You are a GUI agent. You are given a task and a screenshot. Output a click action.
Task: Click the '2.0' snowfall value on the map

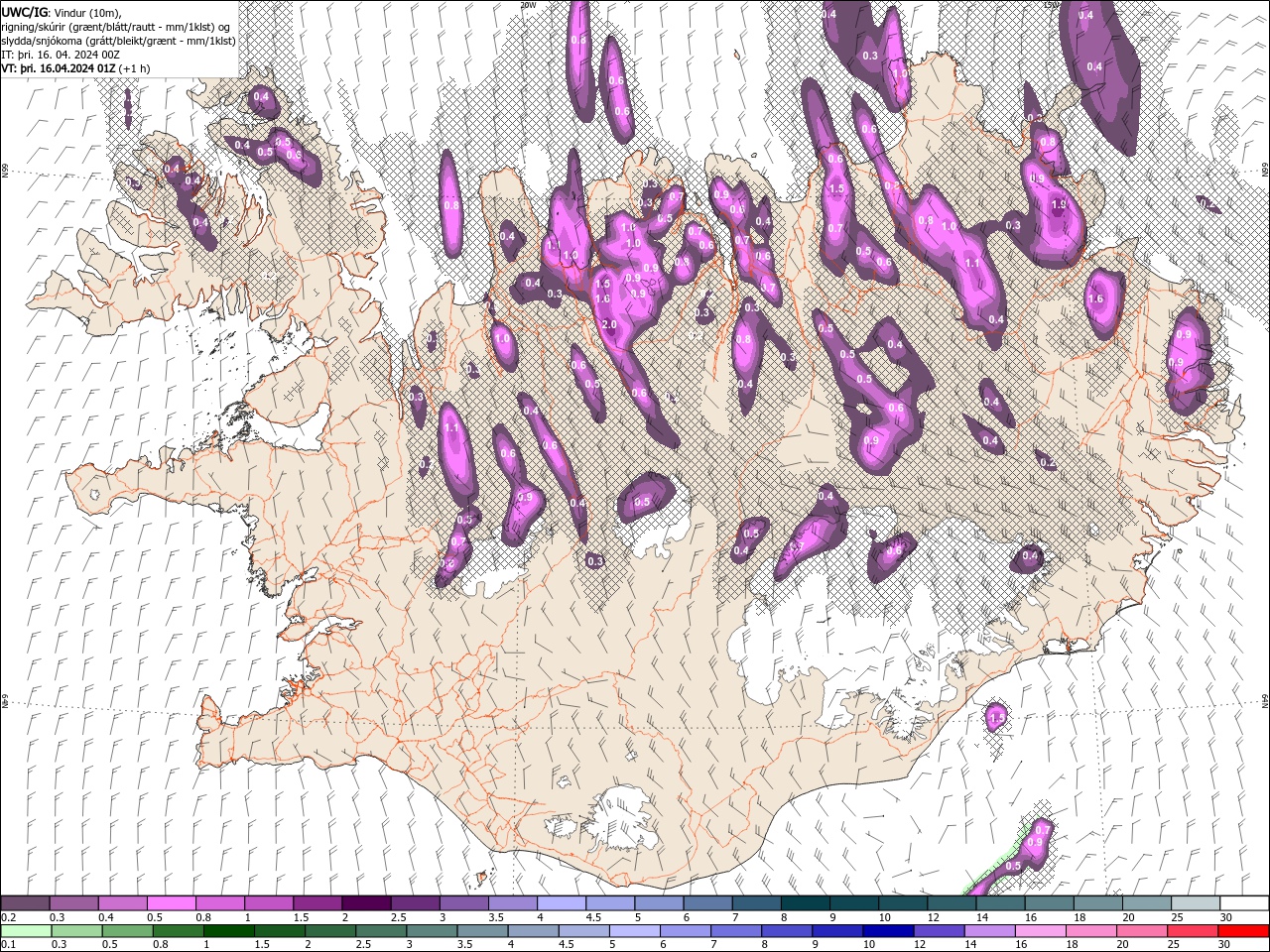tap(609, 325)
